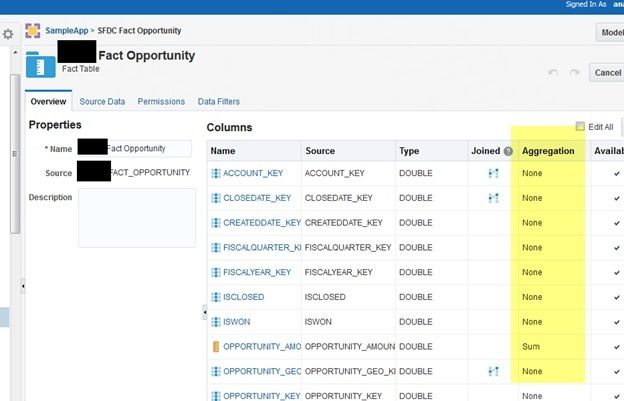Click the undo arrow icon

click(553, 72)
